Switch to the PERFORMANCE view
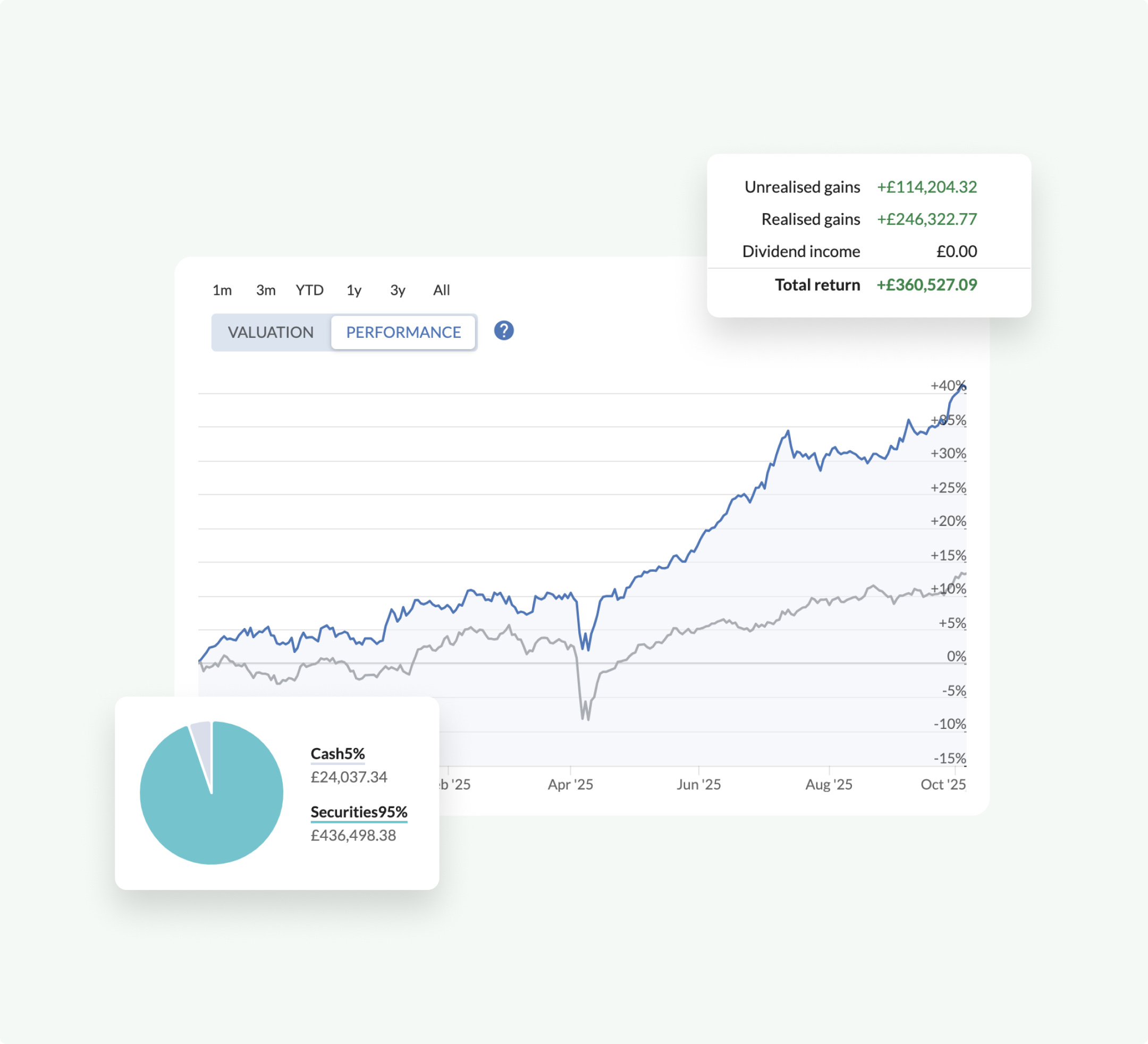The image size is (1148, 1044). [x=404, y=332]
